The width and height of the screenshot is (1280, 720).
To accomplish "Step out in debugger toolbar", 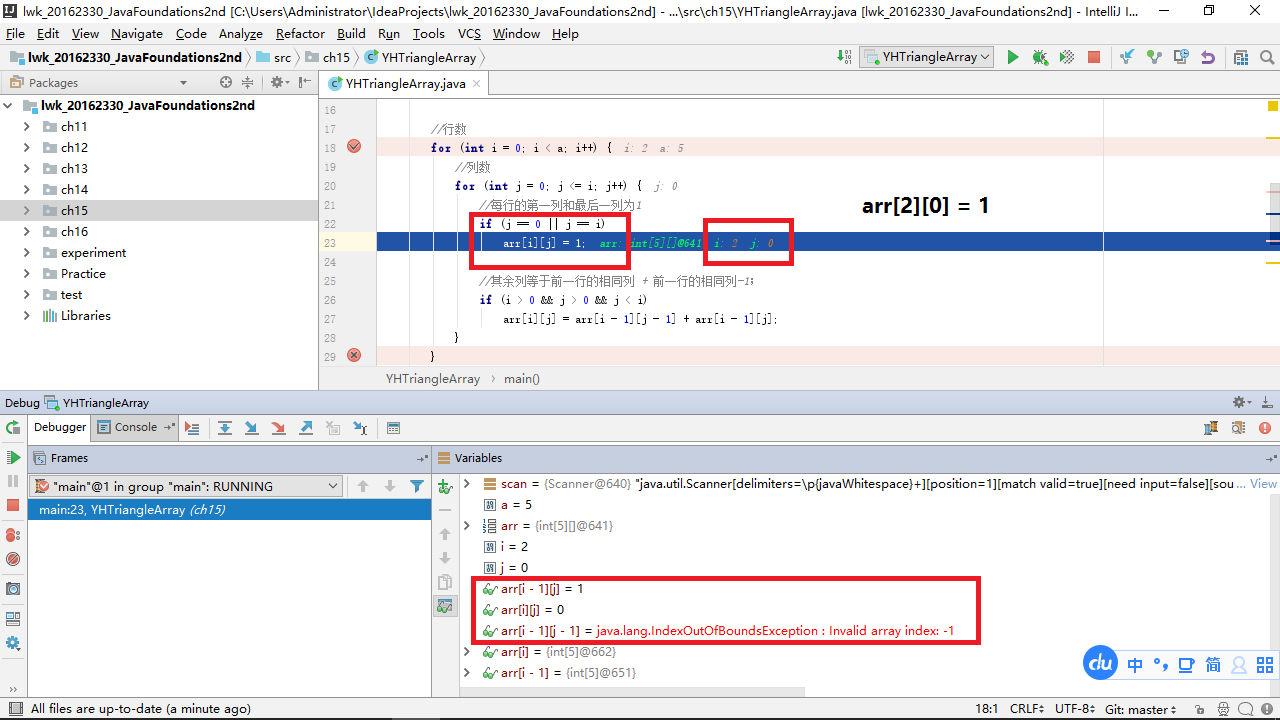I will point(306,428).
